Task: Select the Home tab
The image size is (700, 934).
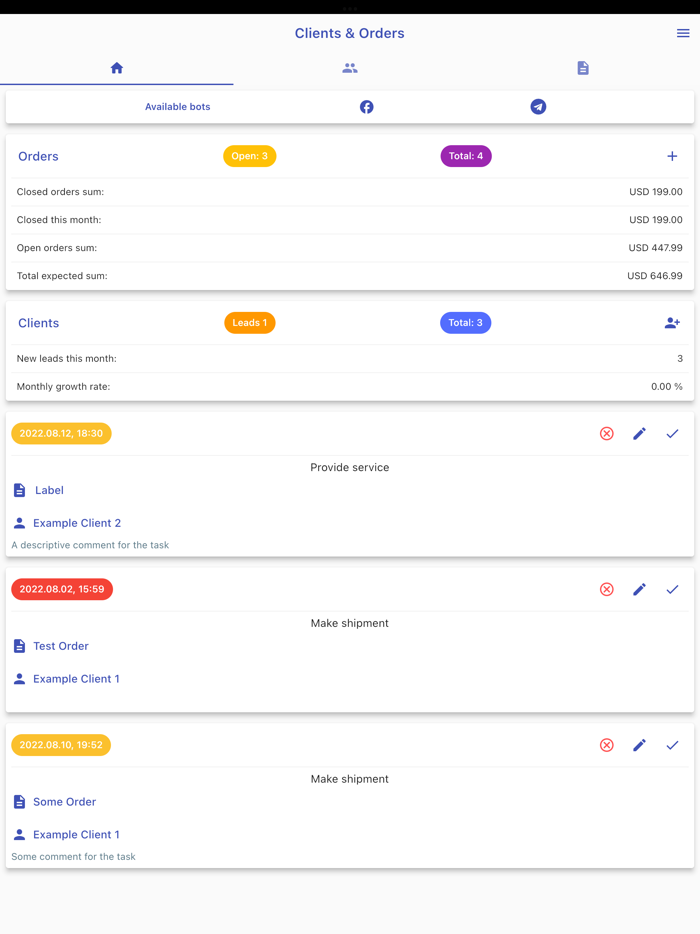Action: [x=117, y=68]
